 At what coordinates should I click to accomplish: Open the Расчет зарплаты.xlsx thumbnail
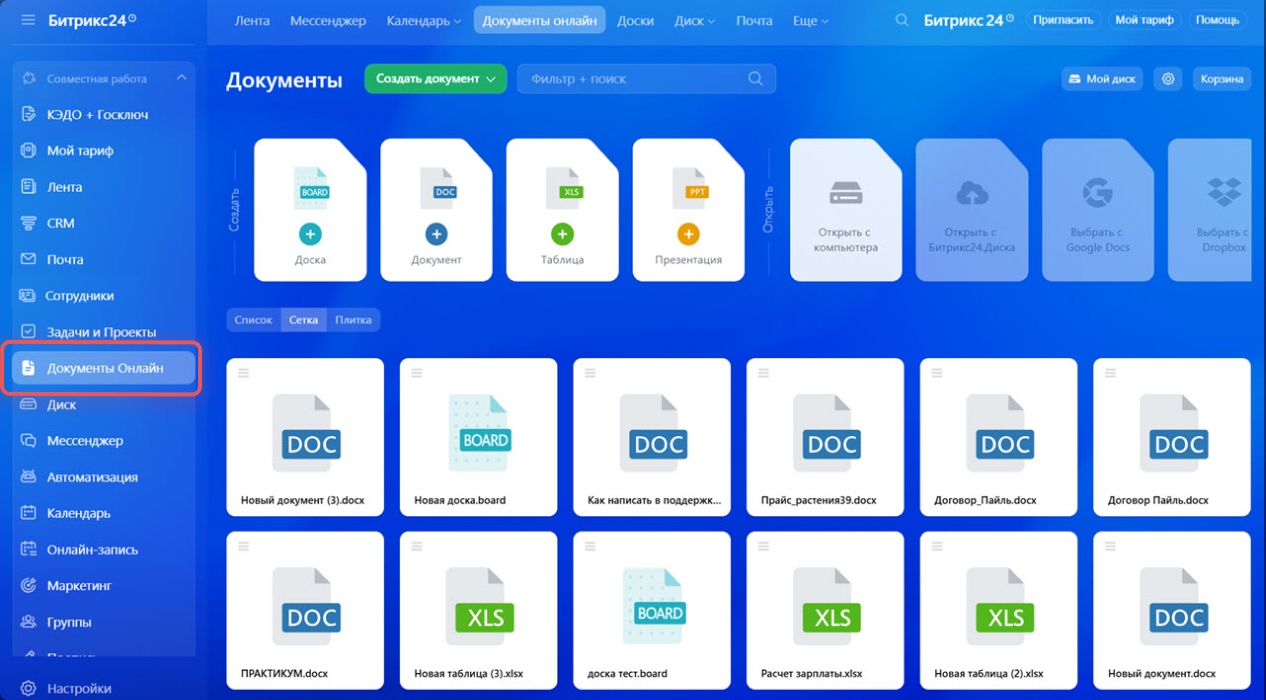tap(825, 610)
